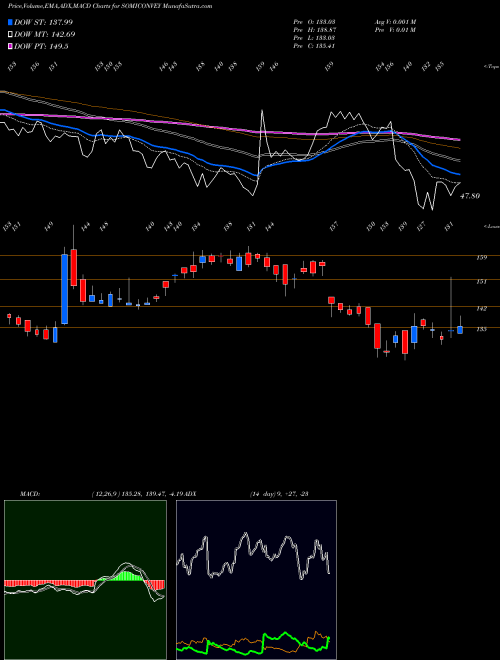Select the 'DOW PT: 149.5' legend text
The width and height of the screenshot is (500, 660).
[x=41, y=46]
